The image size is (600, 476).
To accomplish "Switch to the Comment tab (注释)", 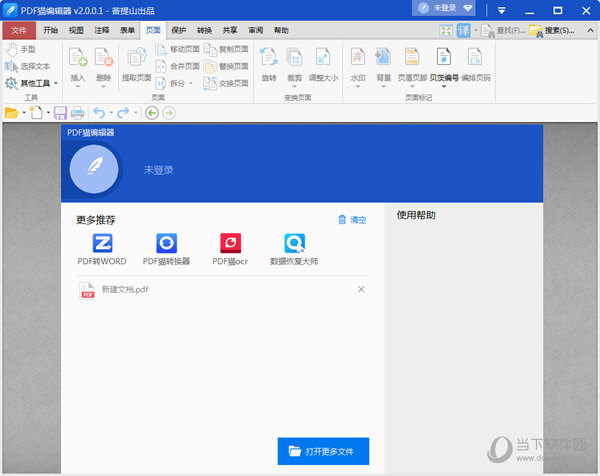I will tap(102, 30).
